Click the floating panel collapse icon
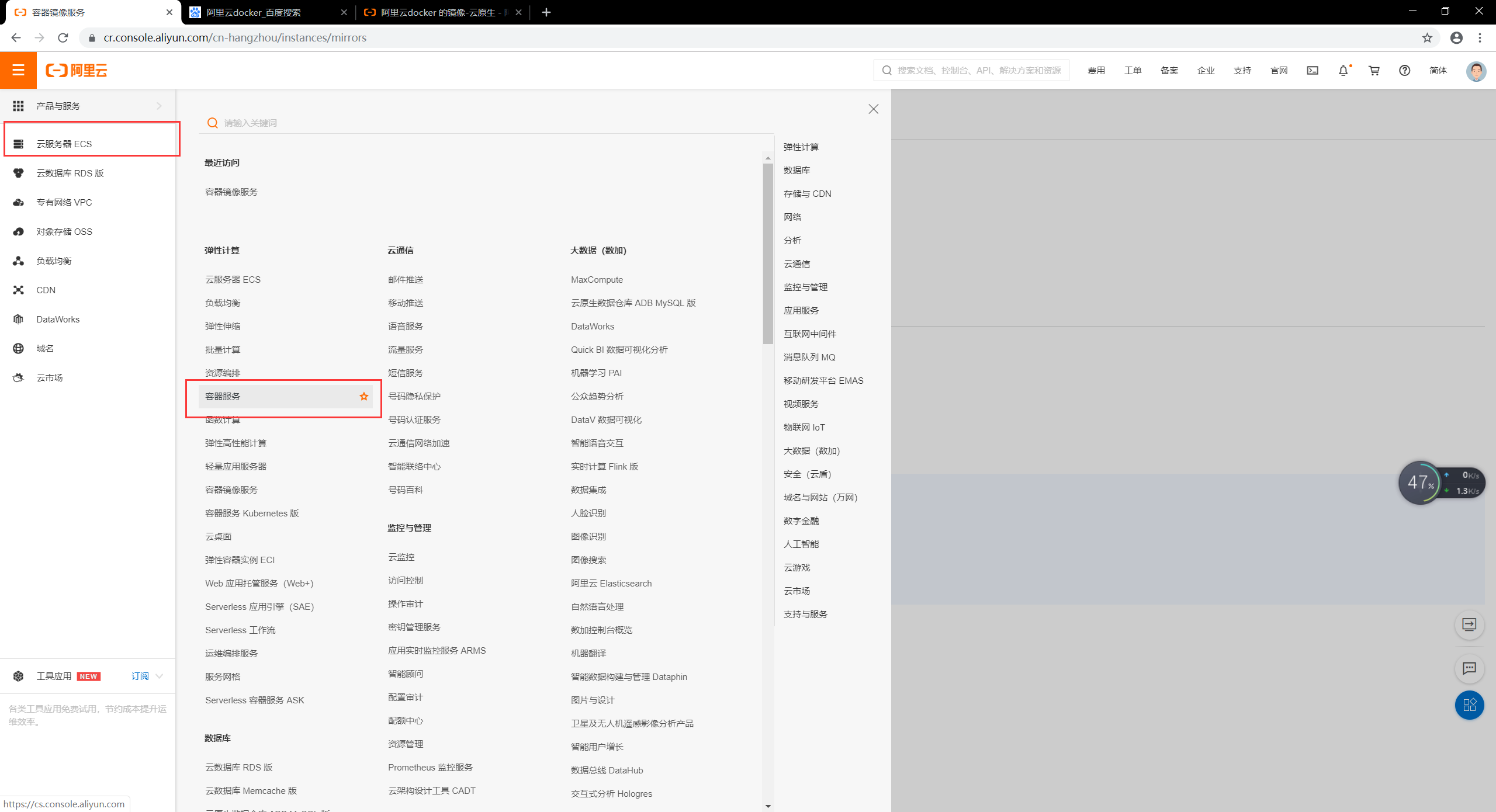 [1469, 624]
